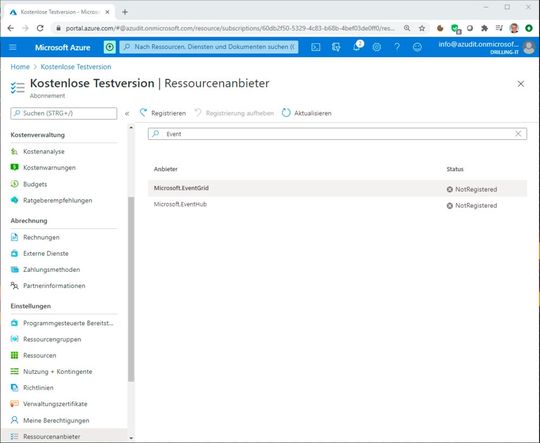
Task: Focus the Suchen (STRG+/) menu search
Action: (x=64, y=113)
